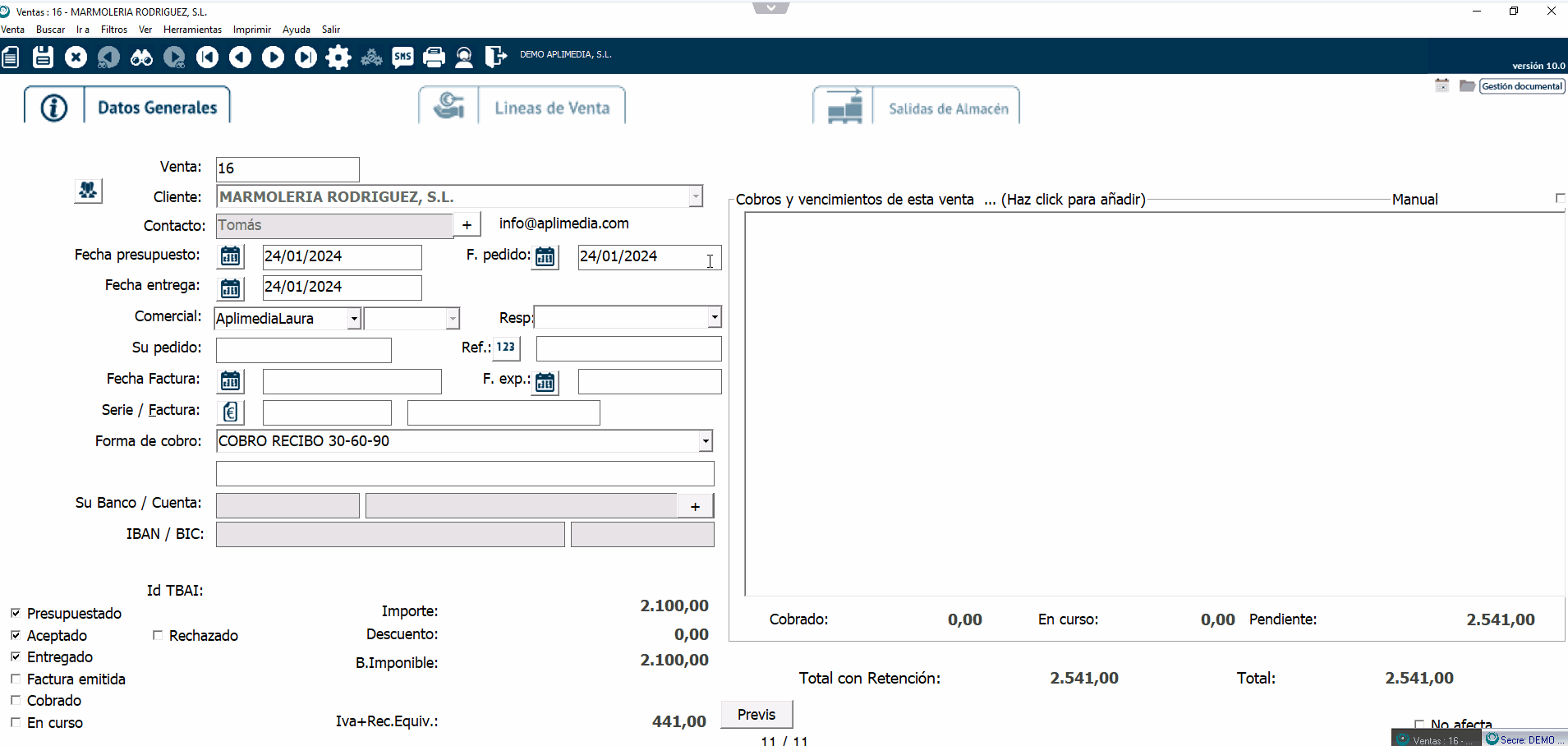This screenshot has width=1568, height=746.
Task: Click the Previs button
Action: (756, 714)
